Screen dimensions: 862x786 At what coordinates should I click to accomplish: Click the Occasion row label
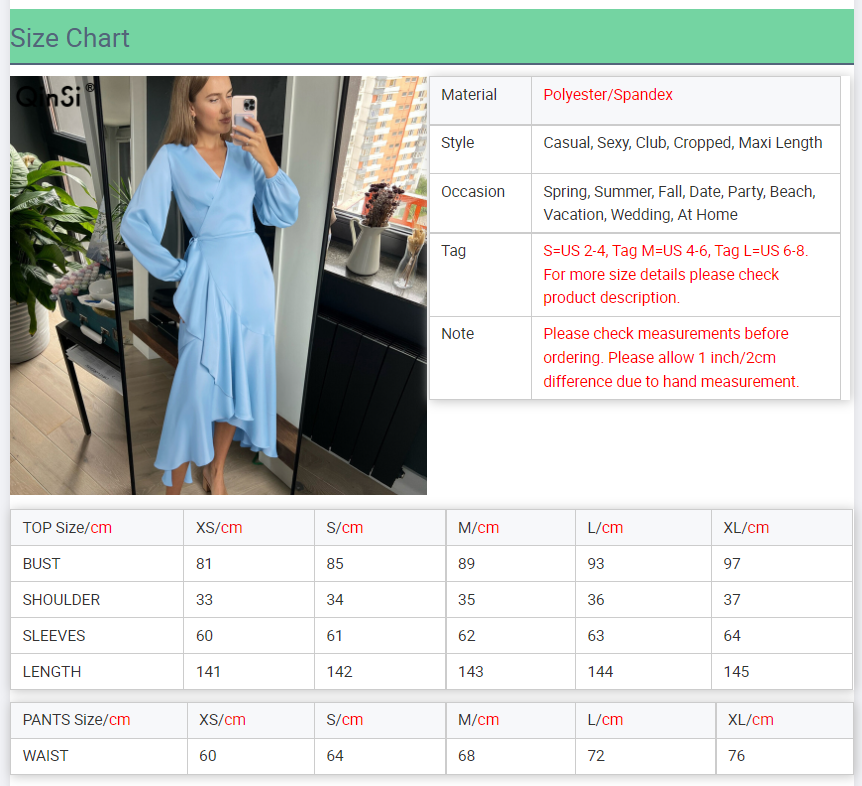[473, 192]
